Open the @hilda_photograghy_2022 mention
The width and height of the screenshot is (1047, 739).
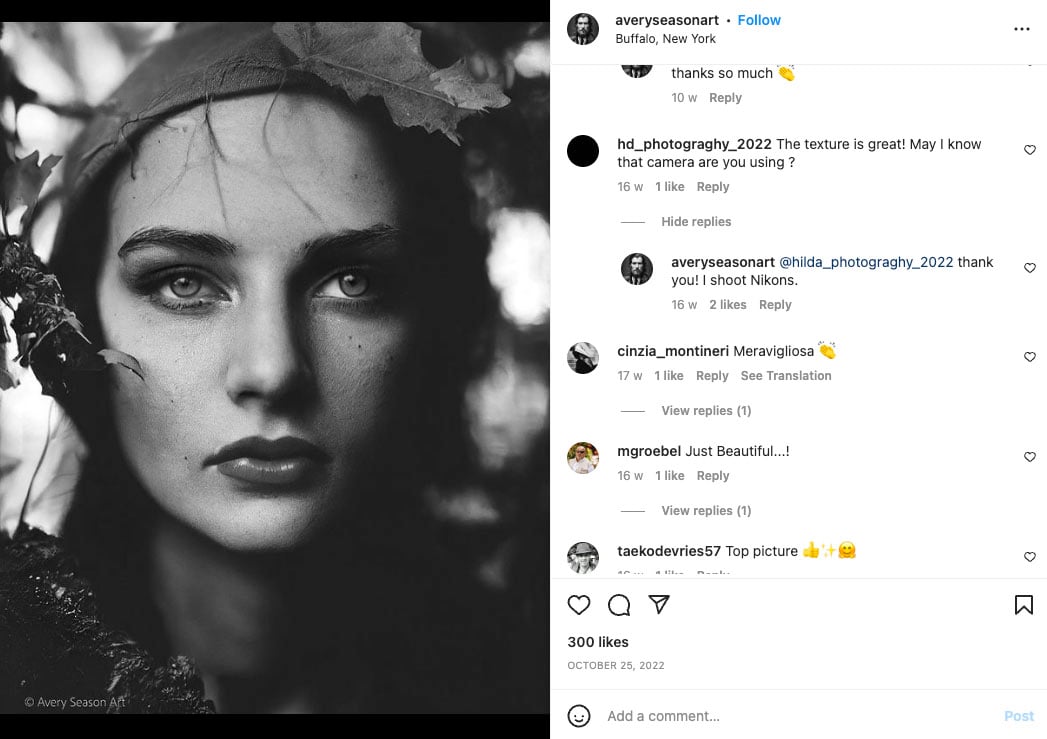click(866, 262)
